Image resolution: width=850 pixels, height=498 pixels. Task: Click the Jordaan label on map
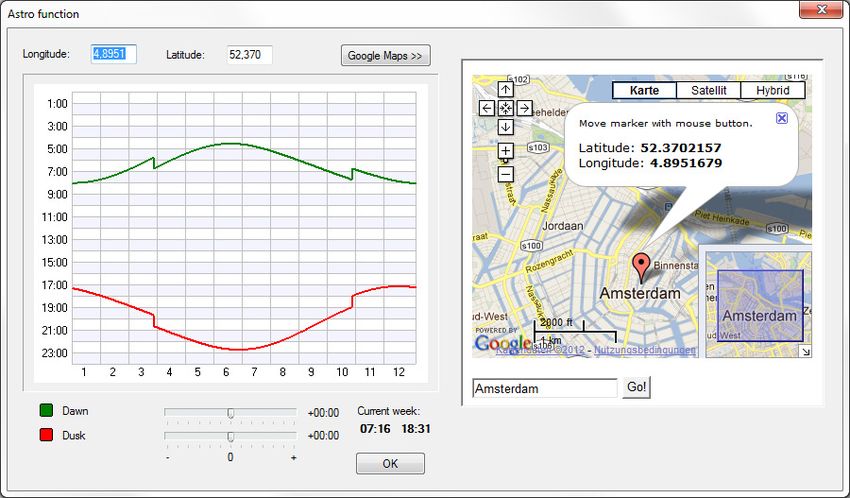pos(563,226)
